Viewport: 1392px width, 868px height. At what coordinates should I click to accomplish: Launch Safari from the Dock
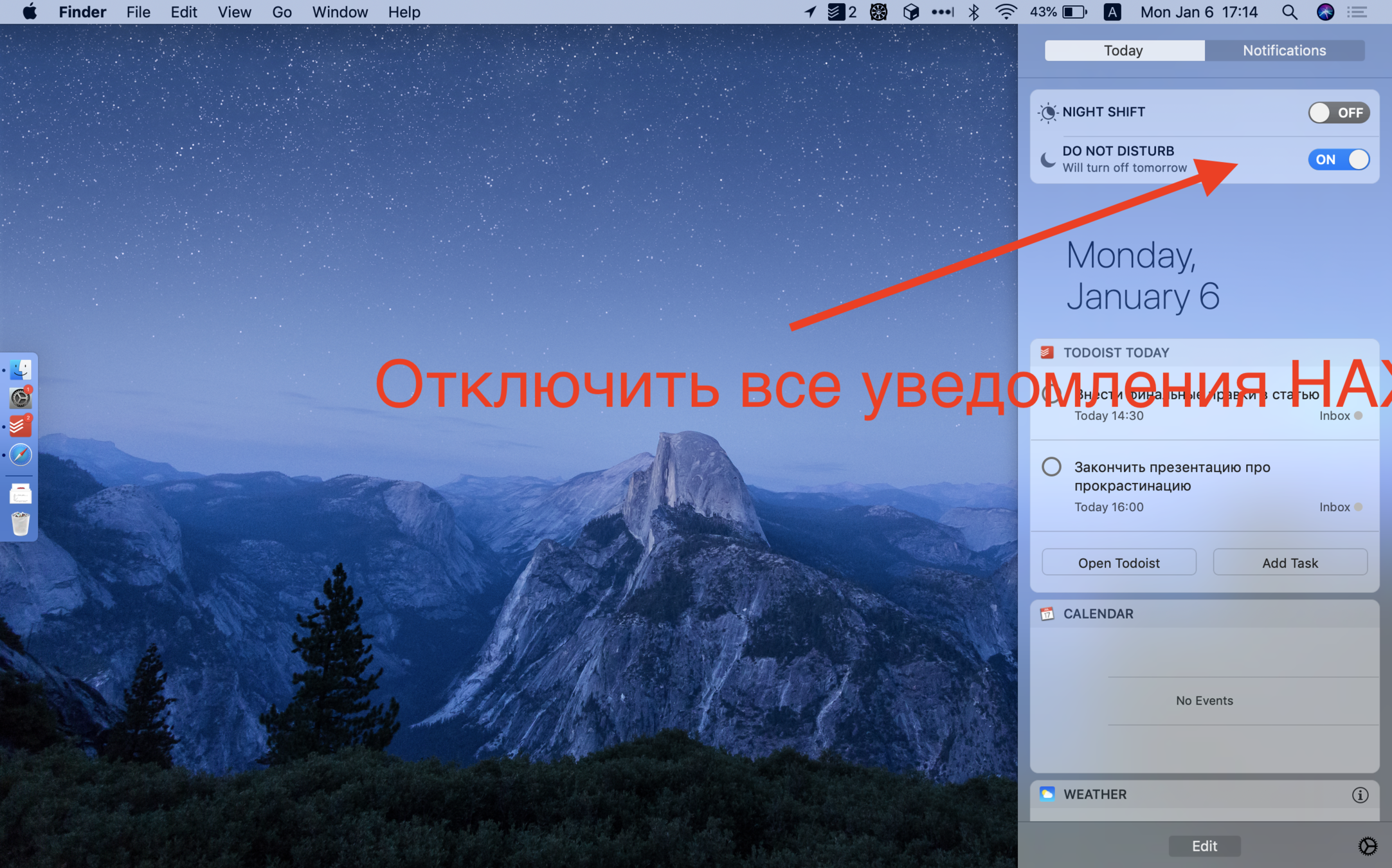[21, 455]
